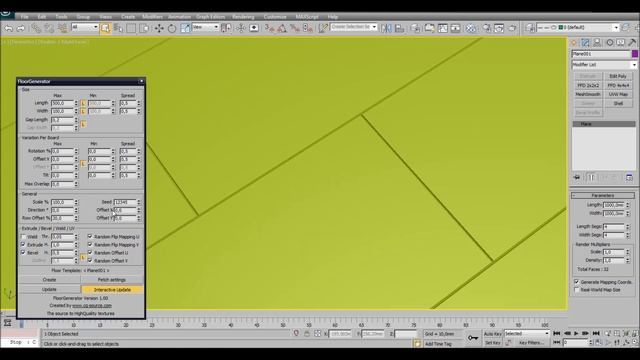This screenshot has height=360, width=640.
Task: Click the Fetch settings button
Action: 112,280
